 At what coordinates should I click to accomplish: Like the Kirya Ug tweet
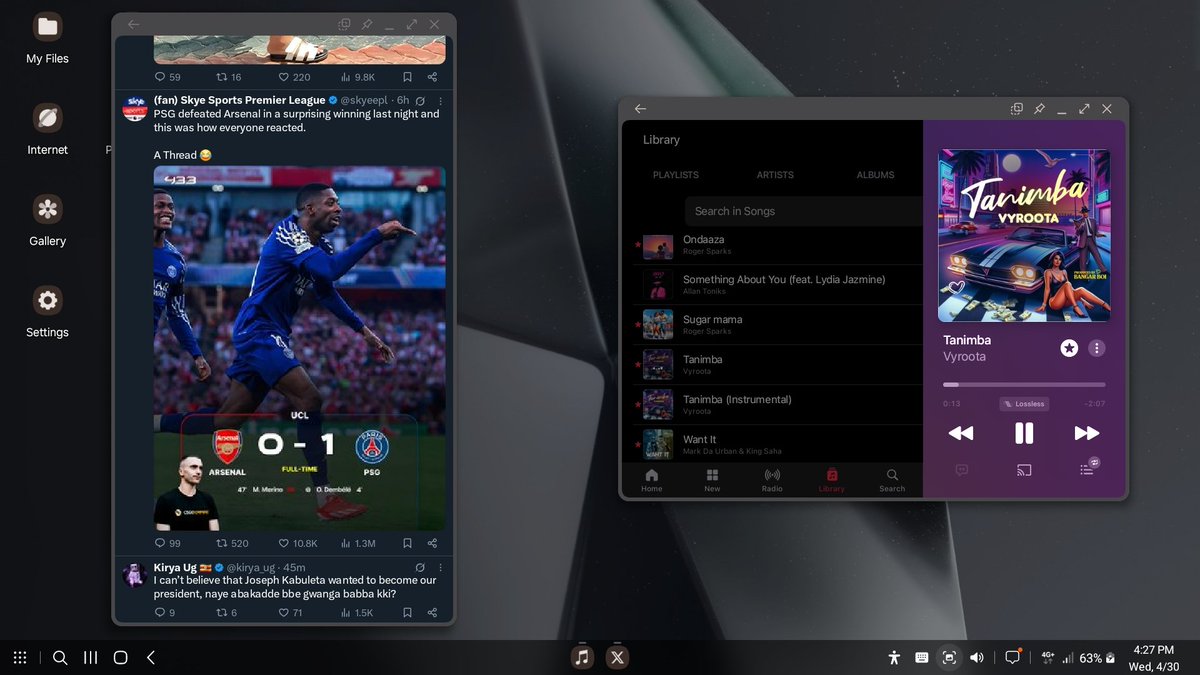tap(290, 613)
